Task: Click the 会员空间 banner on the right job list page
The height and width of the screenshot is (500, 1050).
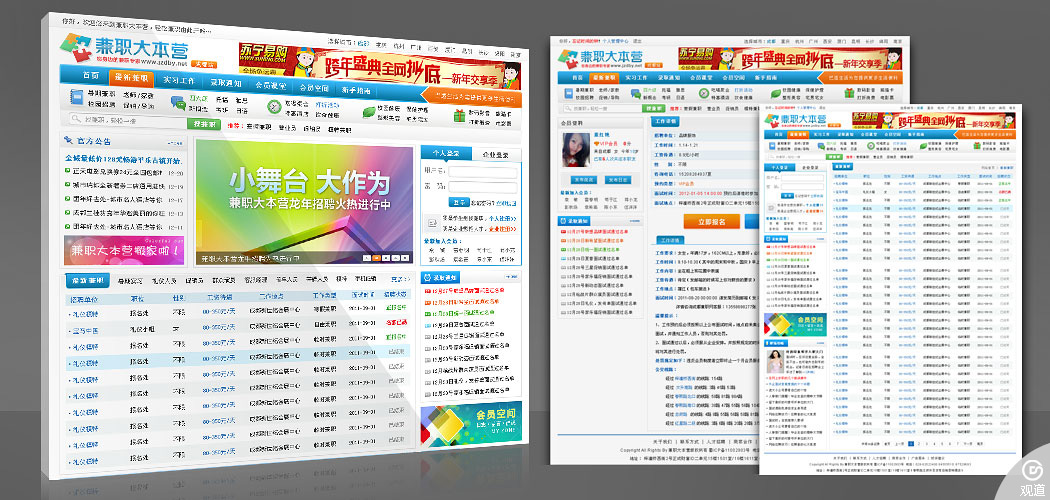Action: [795, 324]
